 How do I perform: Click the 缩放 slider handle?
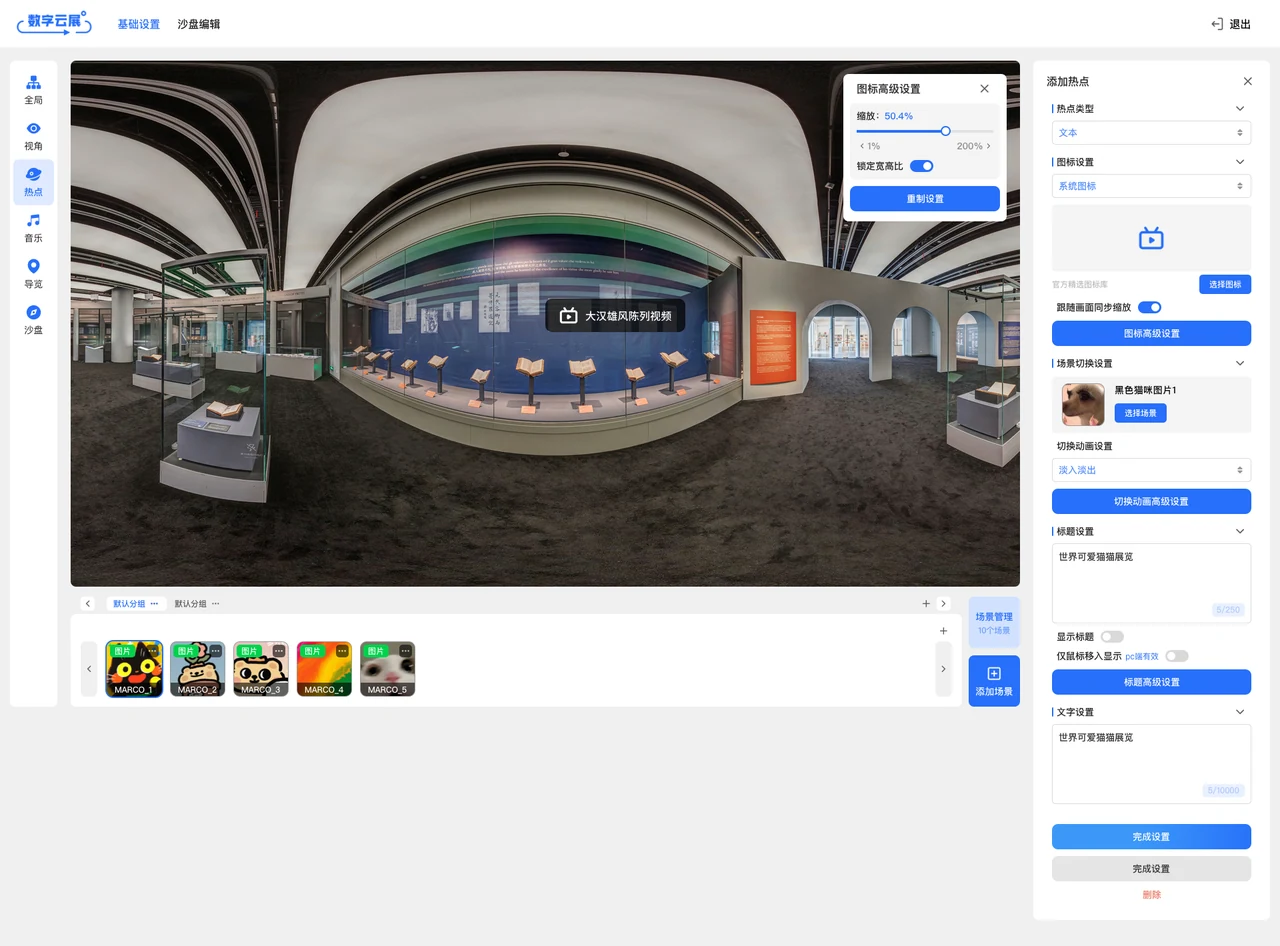[x=945, y=131]
